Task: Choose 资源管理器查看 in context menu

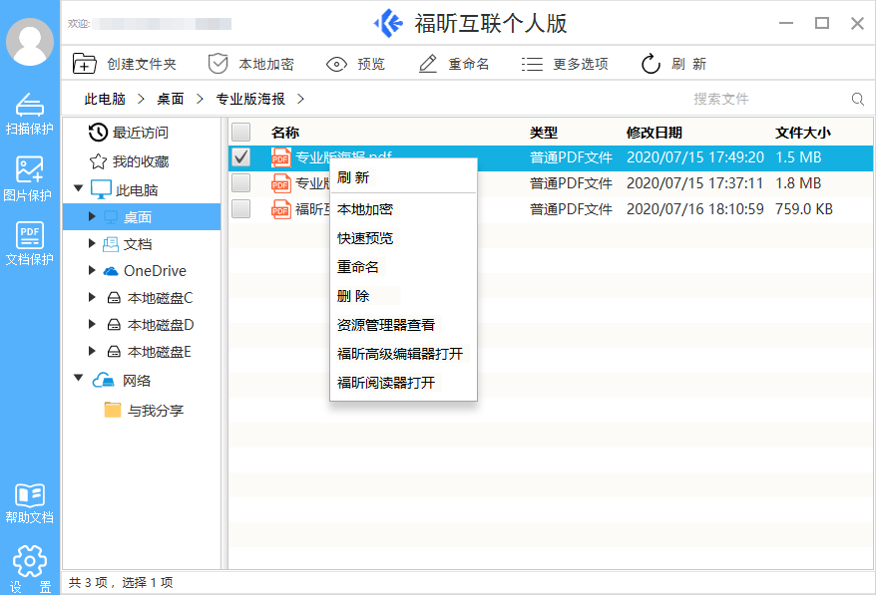Action: click(403, 325)
